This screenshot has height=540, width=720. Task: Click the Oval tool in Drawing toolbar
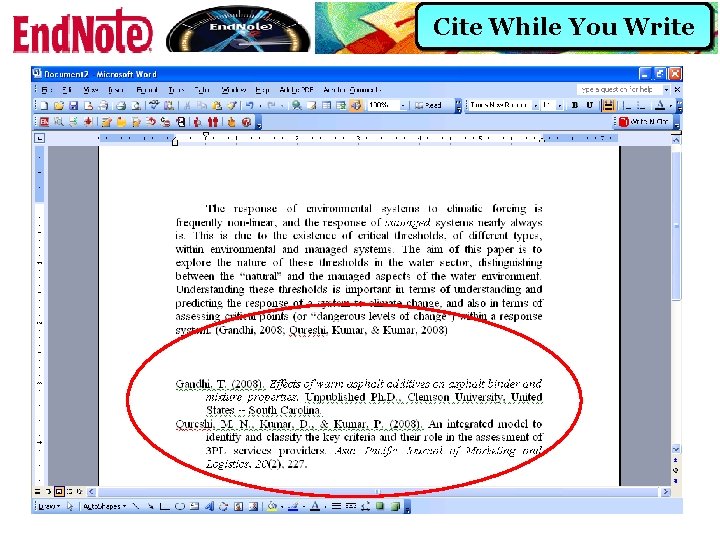point(180,506)
